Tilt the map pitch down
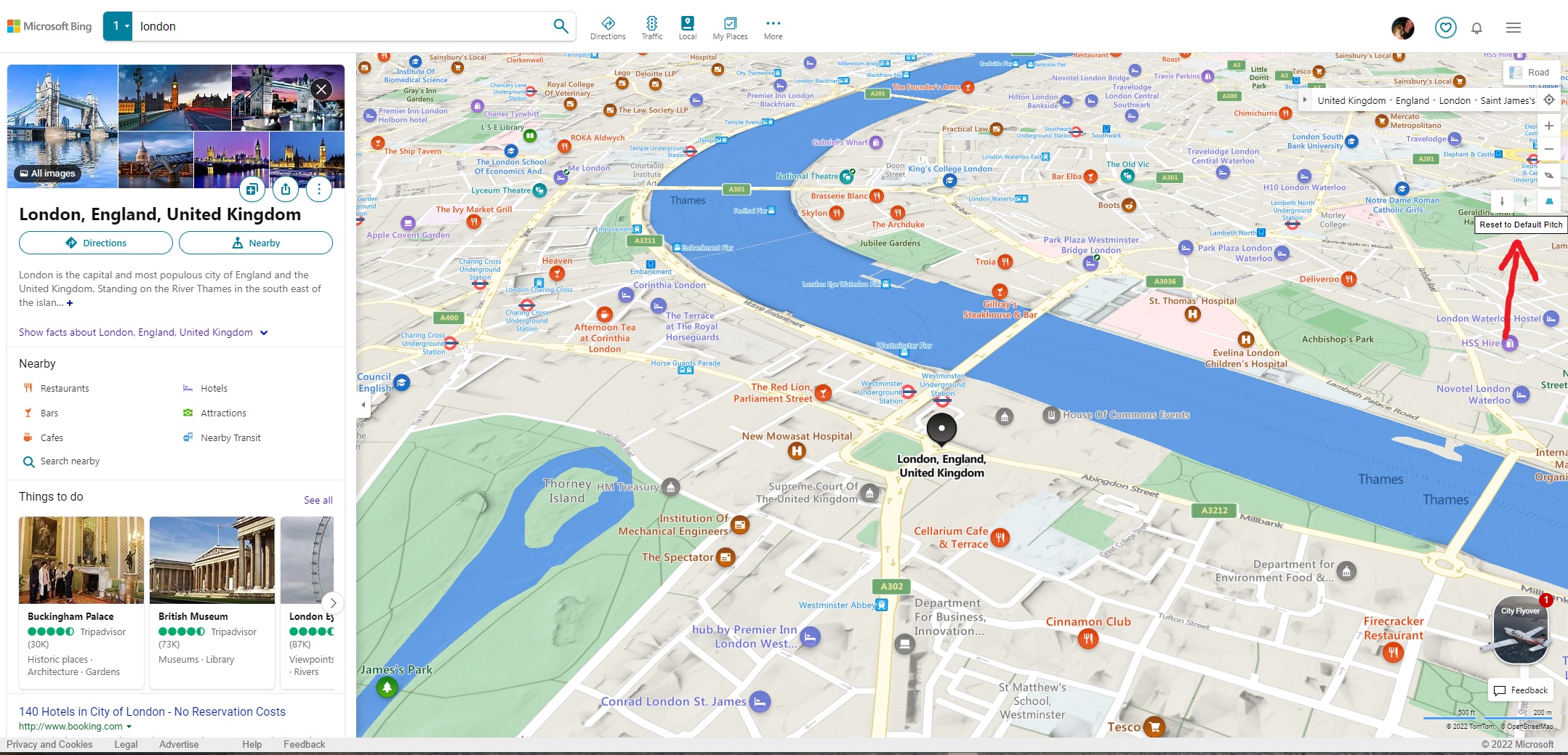The height and width of the screenshot is (755, 1568). 1502,201
